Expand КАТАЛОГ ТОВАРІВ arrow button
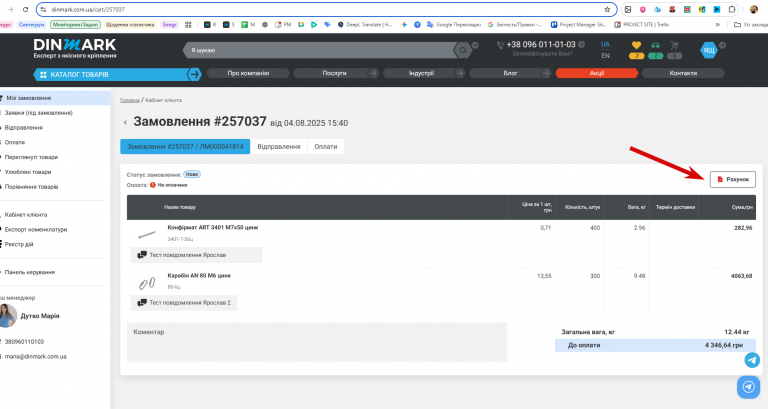The image size is (768, 409). (194, 74)
